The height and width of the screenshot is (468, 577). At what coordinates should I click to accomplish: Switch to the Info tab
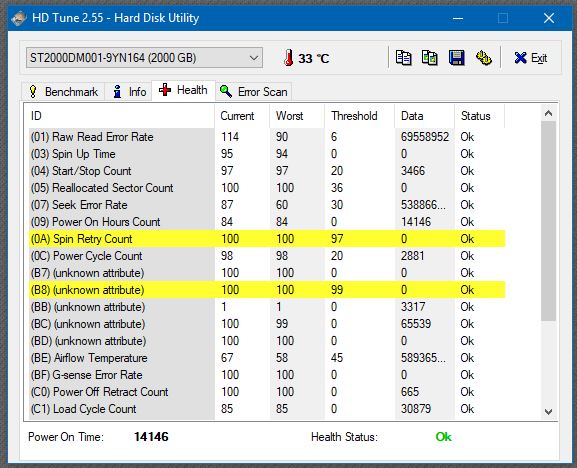tap(129, 92)
